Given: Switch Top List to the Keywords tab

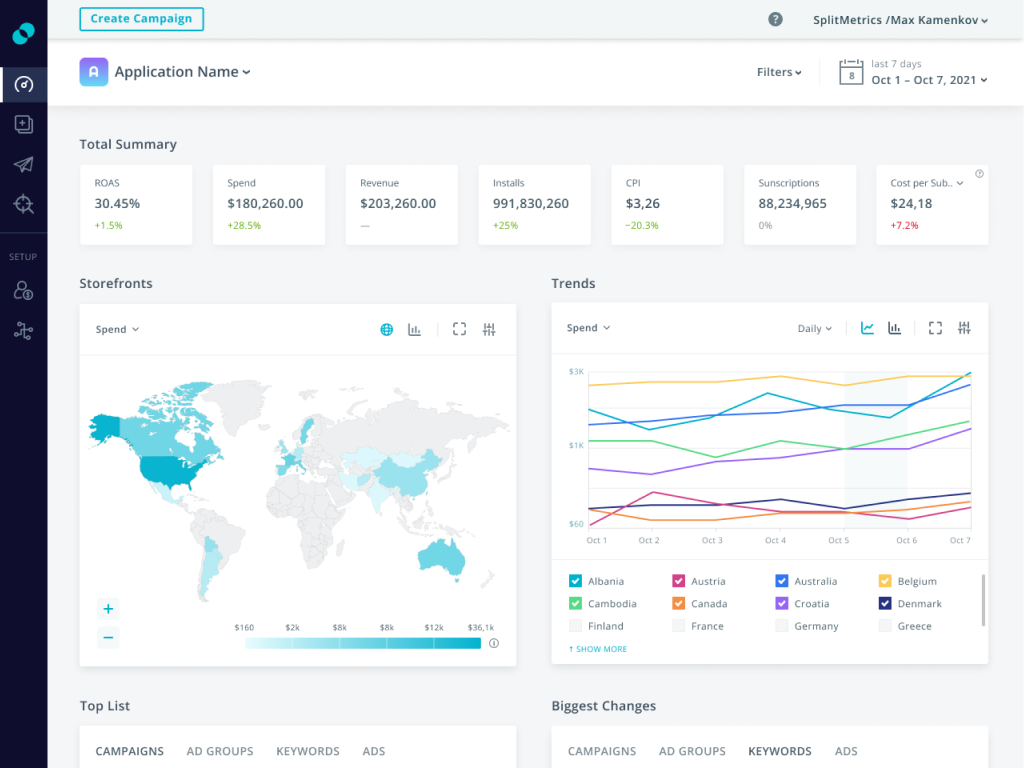Looking at the screenshot, I should pyautogui.click(x=307, y=751).
